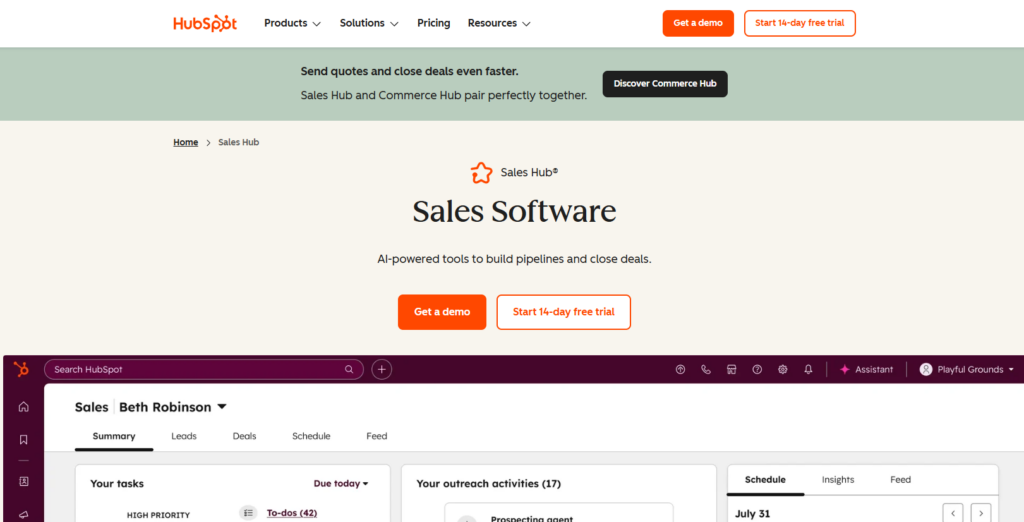The width and height of the screenshot is (1024, 522).
Task: Click the Home breadcrumb link
Action: (x=185, y=142)
